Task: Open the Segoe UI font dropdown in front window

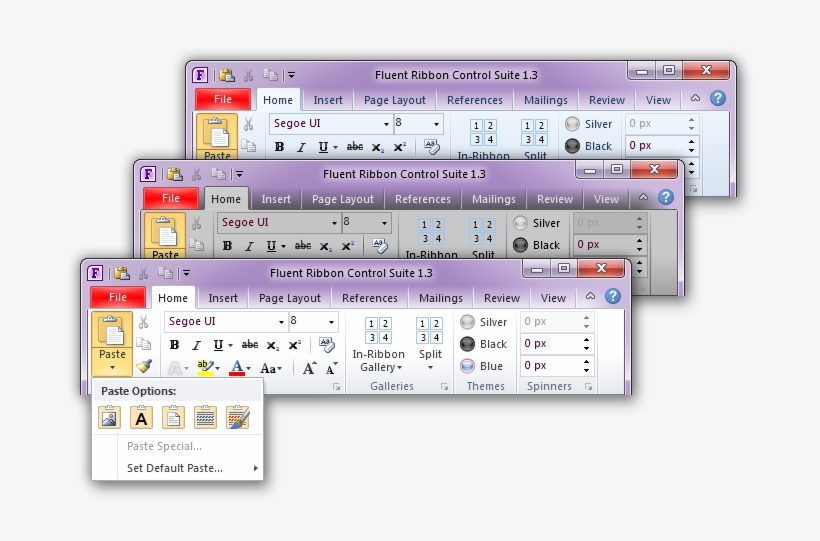Action: coord(281,322)
